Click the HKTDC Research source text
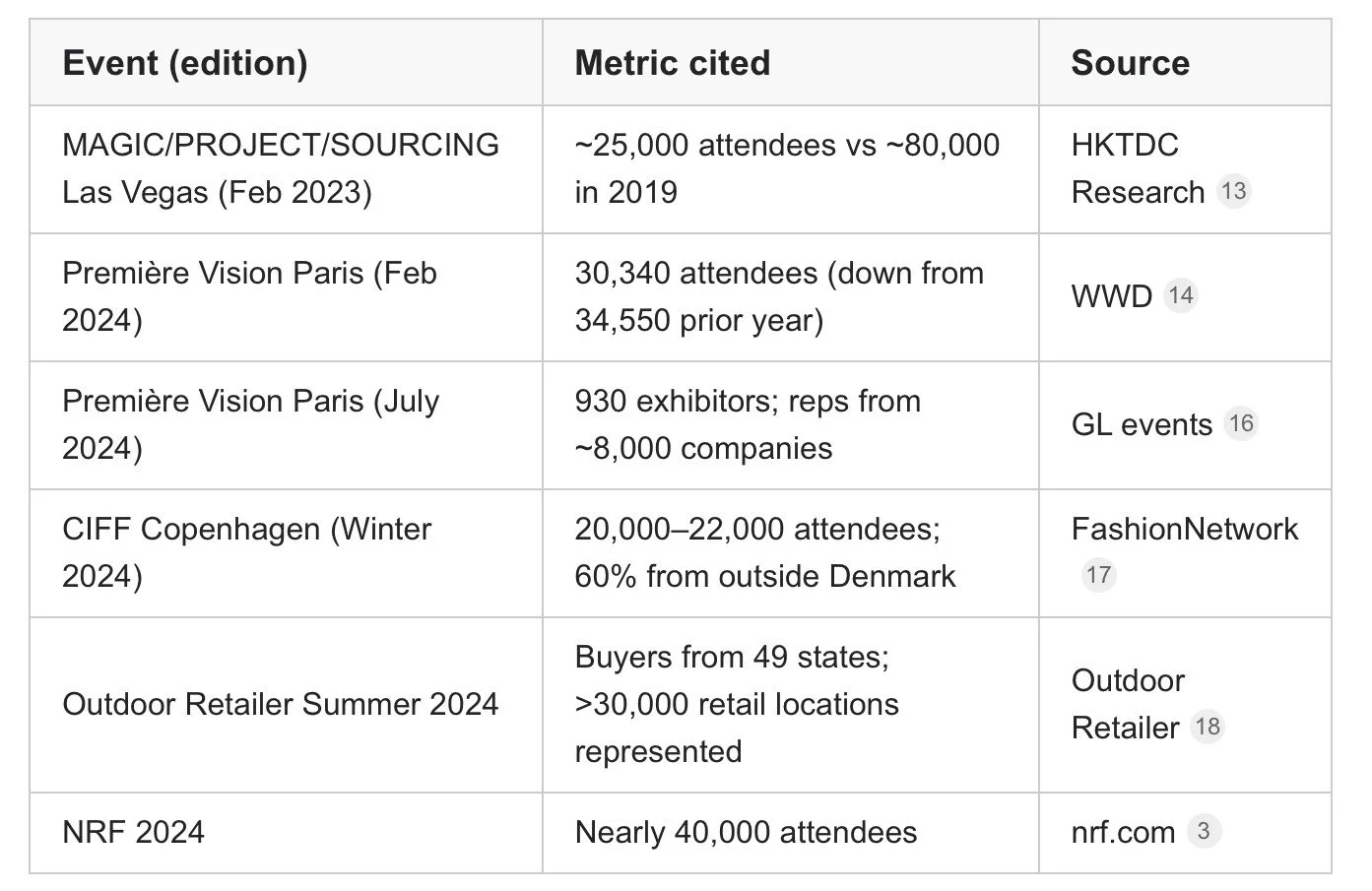Viewport: 1372px width, 891px height. (x=1138, y=168)
